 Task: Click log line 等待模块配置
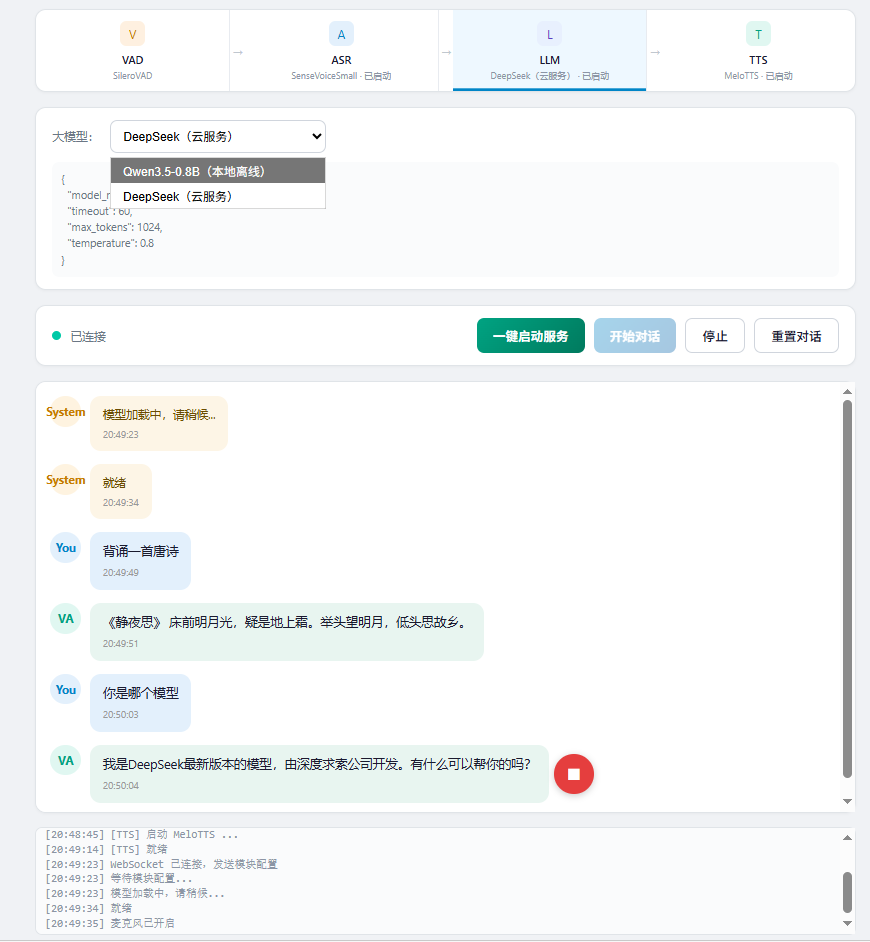coord(119,879)
